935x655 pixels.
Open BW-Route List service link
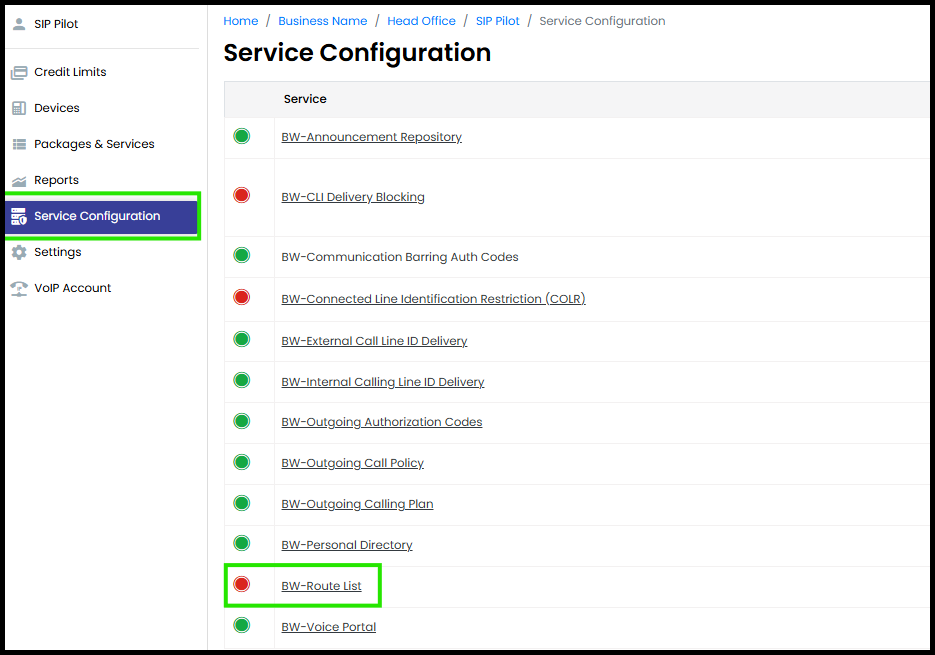(x=321, y=586)
